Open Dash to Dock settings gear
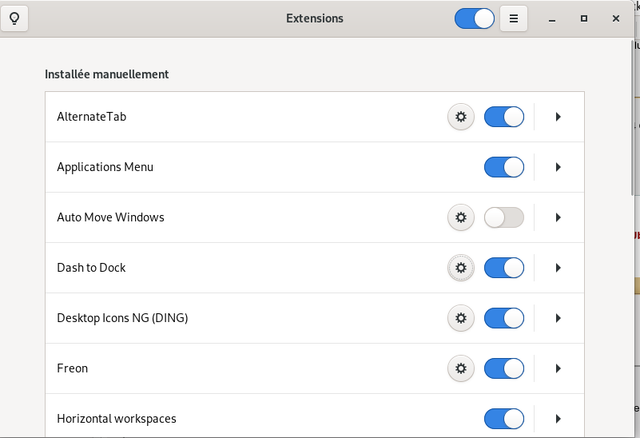 point(461,268)
